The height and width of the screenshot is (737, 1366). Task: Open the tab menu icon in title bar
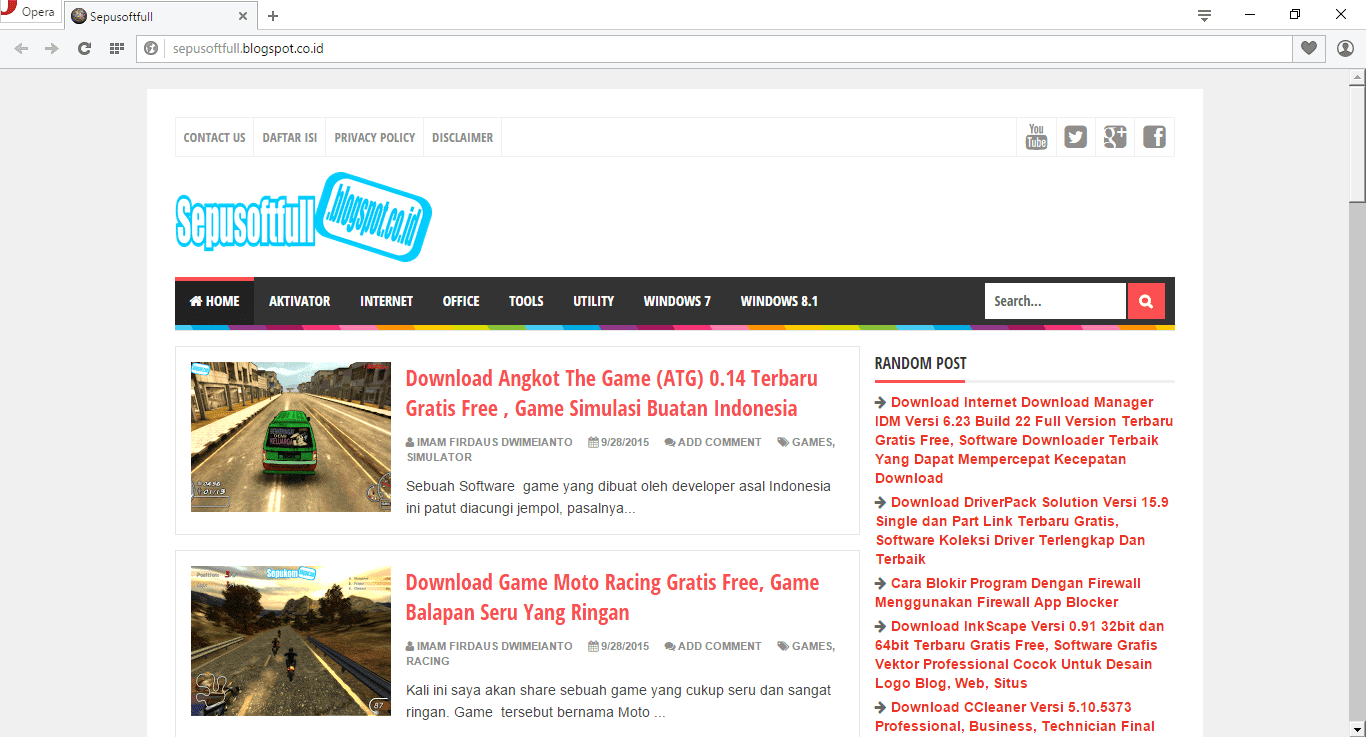pos(1204,15)
